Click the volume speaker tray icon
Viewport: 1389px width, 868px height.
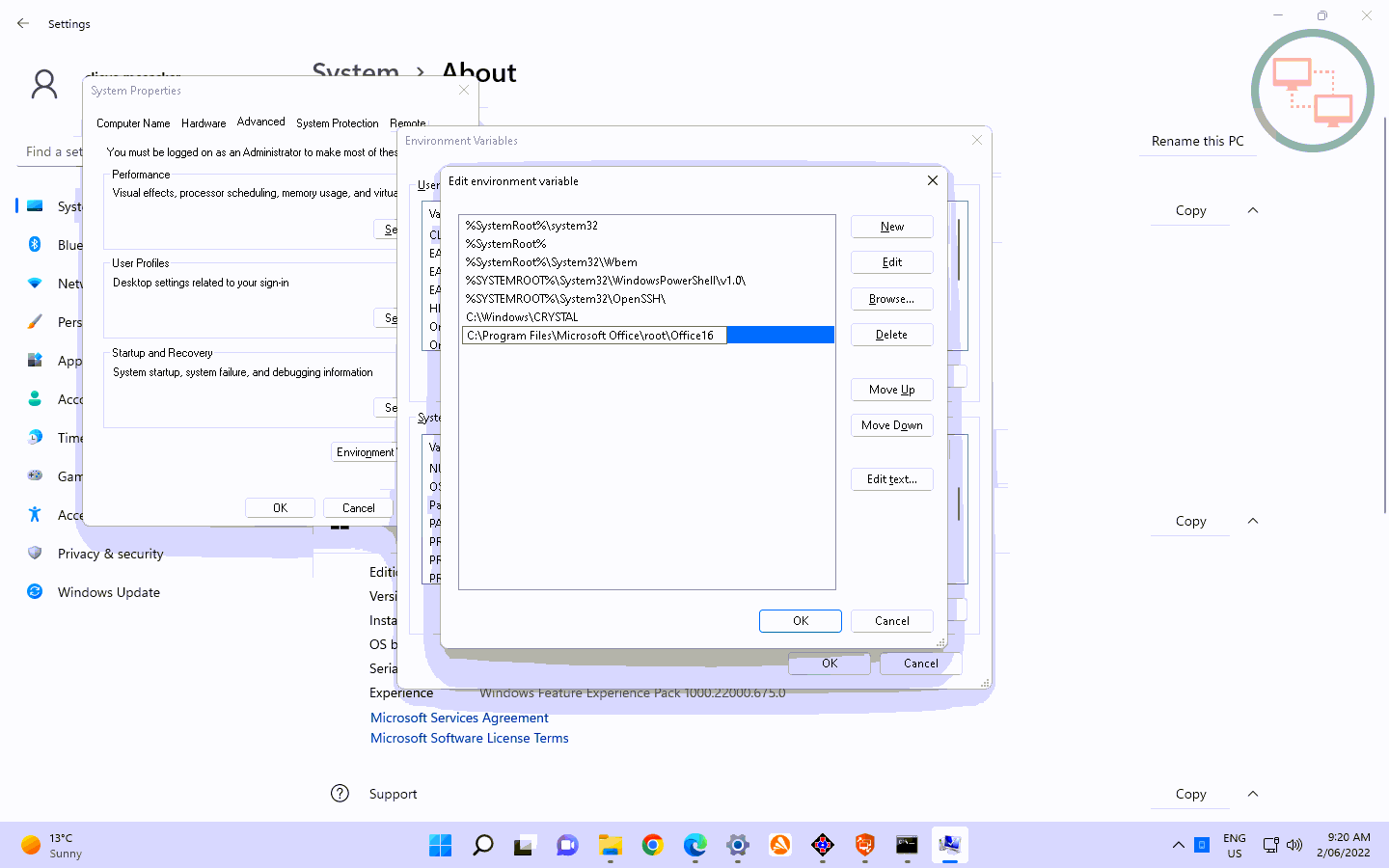(x=1294, y=845)
